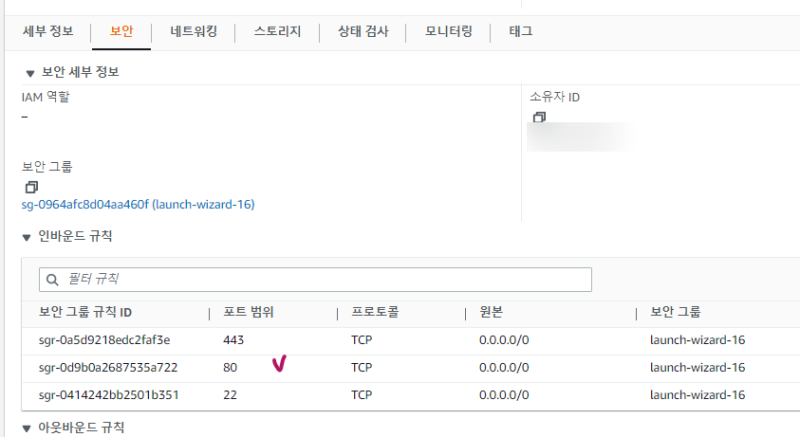Click the 보안 그룹 규칙 ID column header
The height and width of the screenshot is (437, 800).
pos(92,313)
